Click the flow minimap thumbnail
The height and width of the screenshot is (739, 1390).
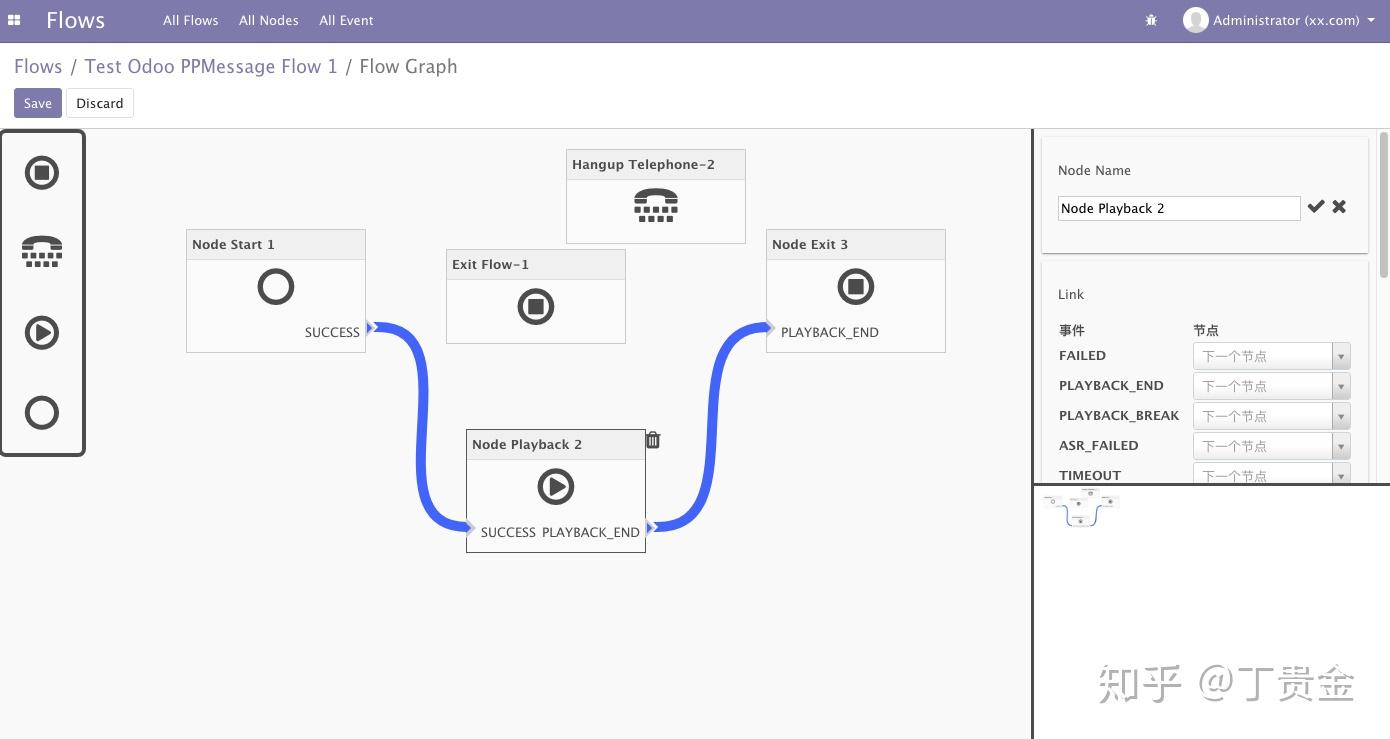point(1080,508)
